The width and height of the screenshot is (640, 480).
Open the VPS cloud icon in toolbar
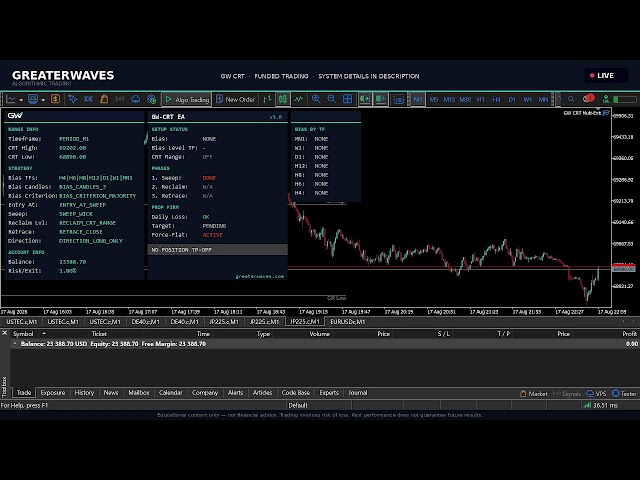click(136, 99)
